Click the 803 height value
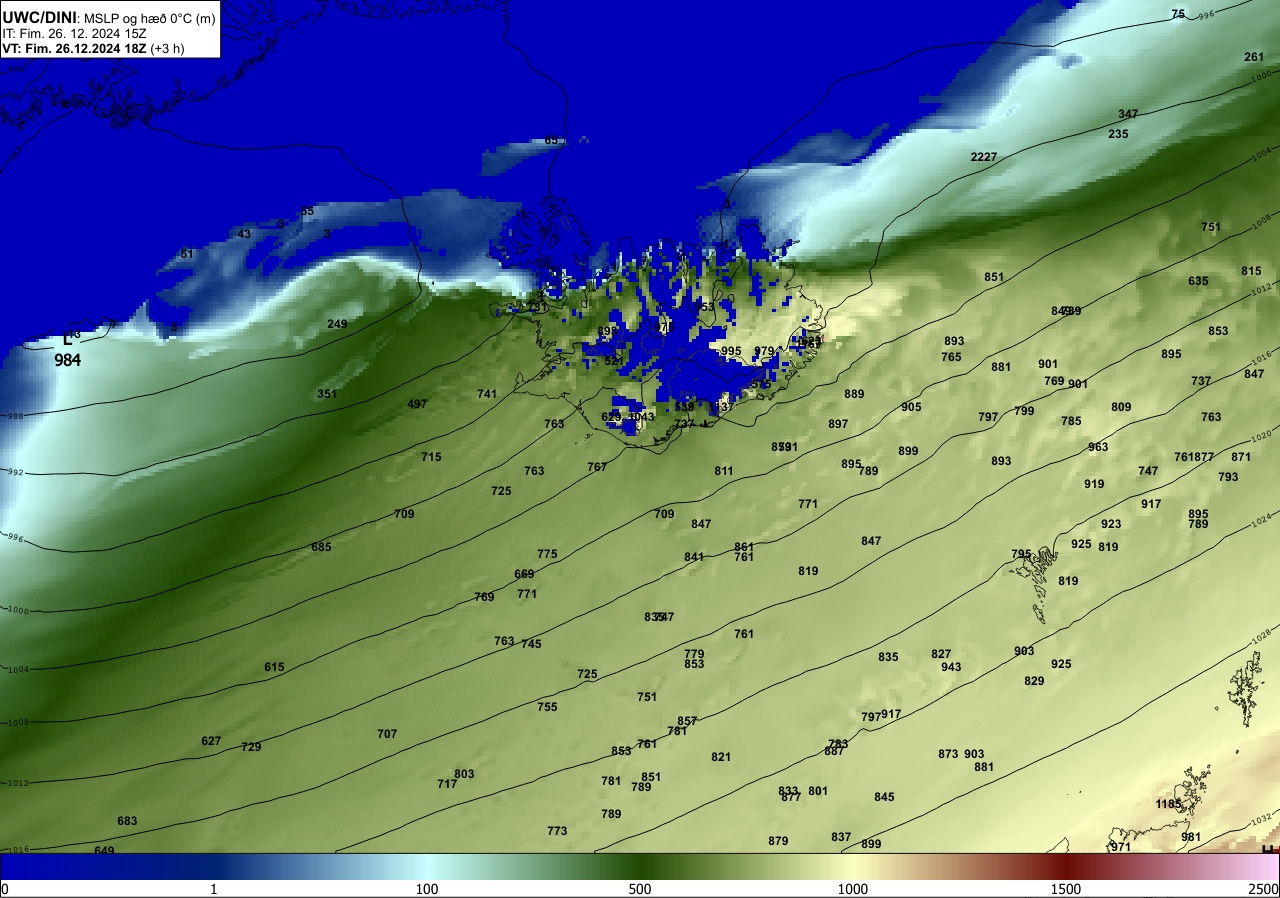 coord(464,774)
